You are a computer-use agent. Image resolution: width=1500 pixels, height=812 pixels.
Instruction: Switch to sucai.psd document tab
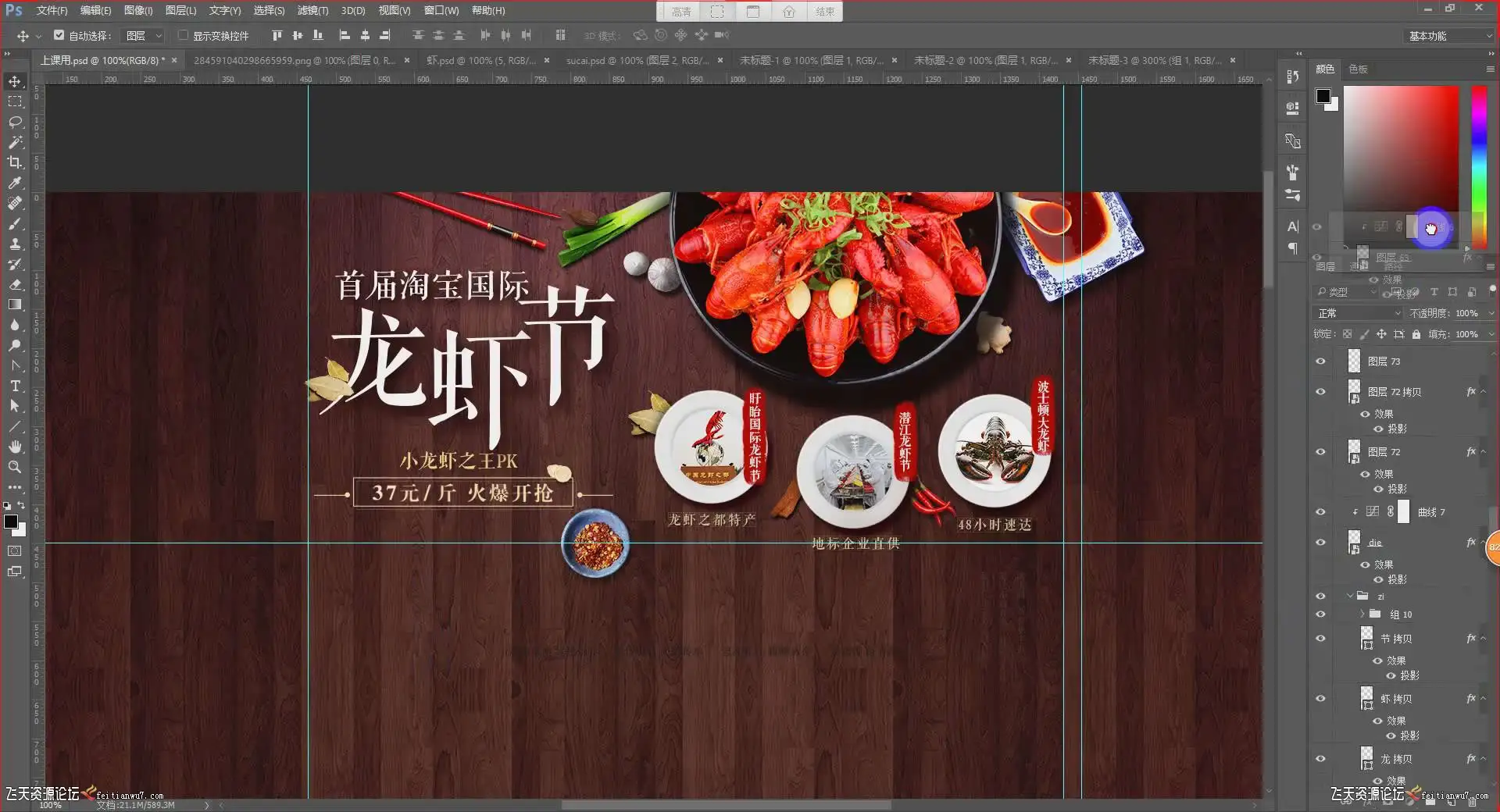coord(637,60)
